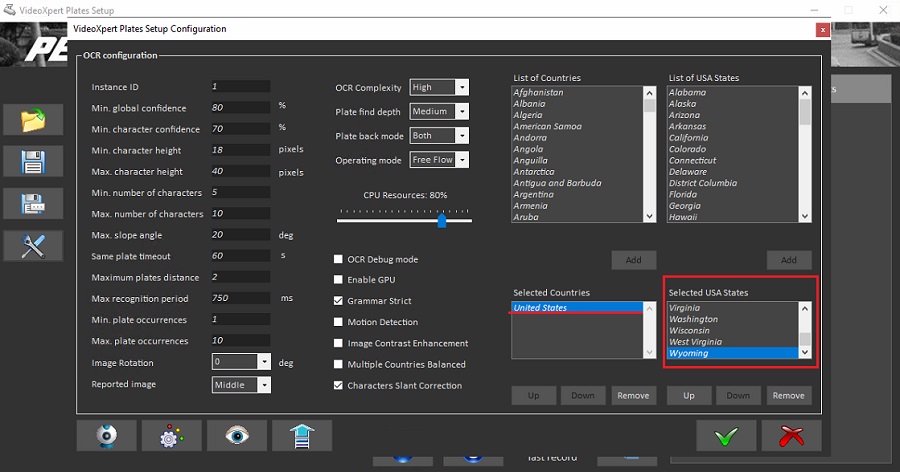Select Argentina in the countries list

(577, 195)
